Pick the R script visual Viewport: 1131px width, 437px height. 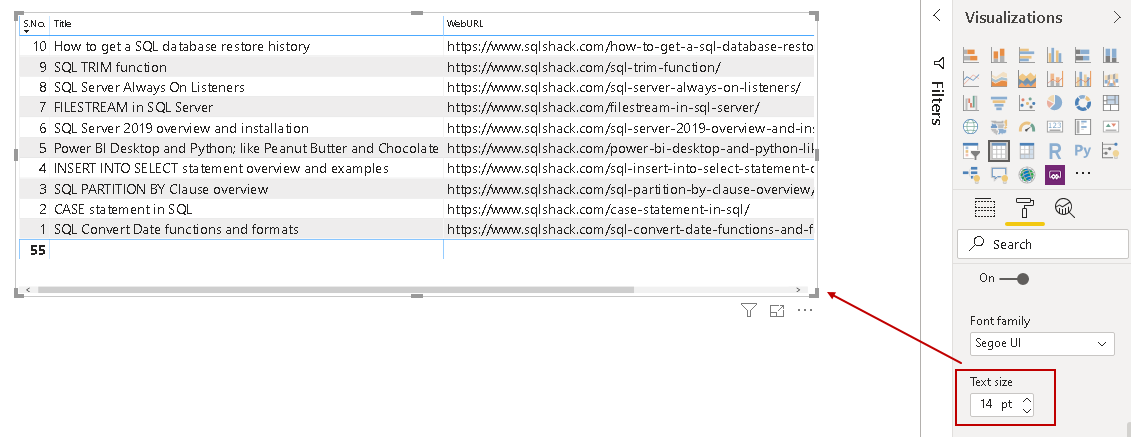click(x=1054, y=151)
